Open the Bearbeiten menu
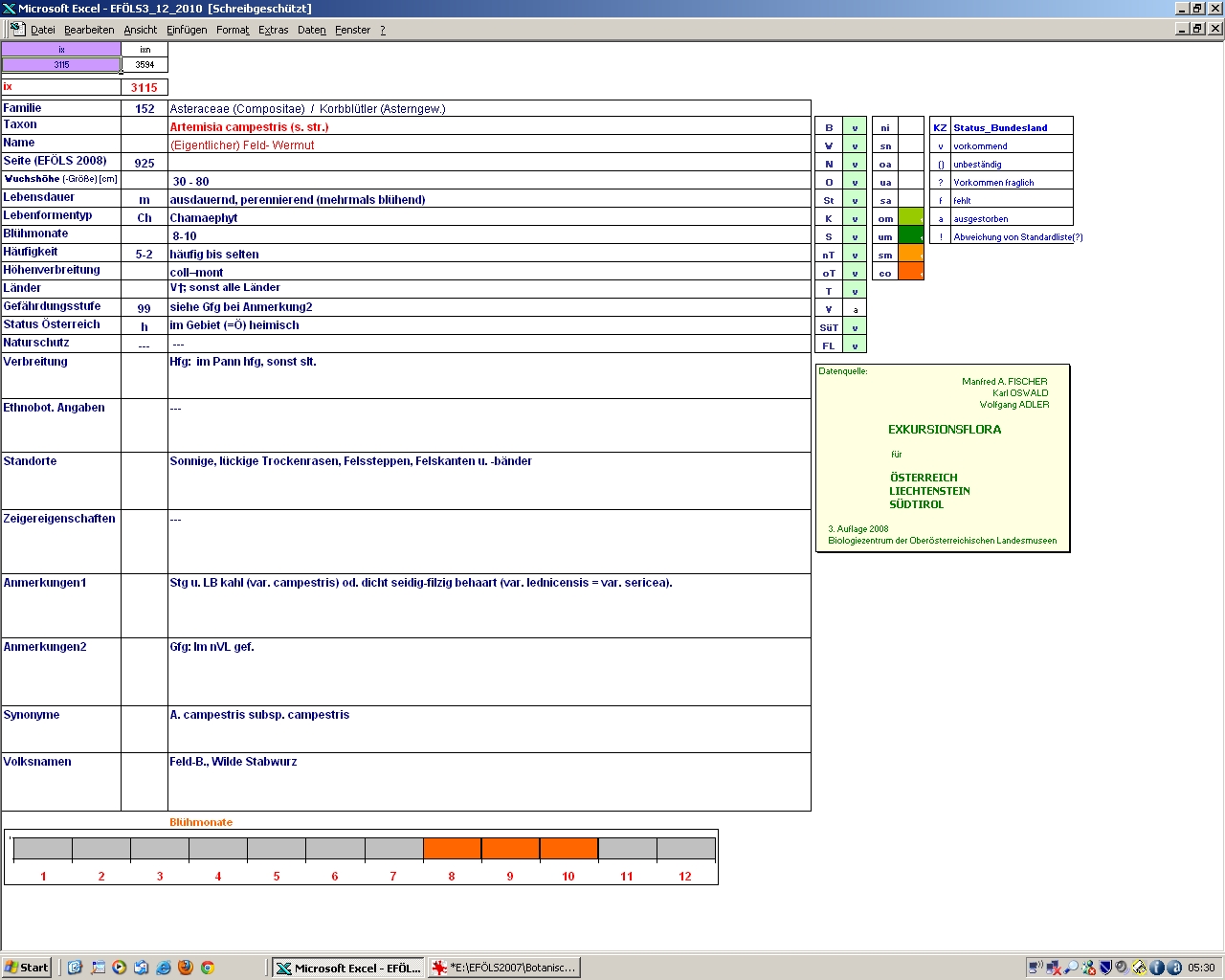 89,30
